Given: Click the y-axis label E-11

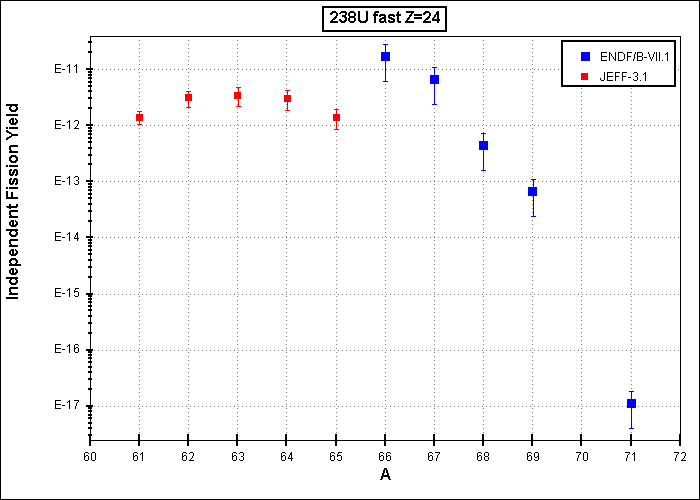Looking at the screenshot, I should pyautogui.click(x=67, y=69).
